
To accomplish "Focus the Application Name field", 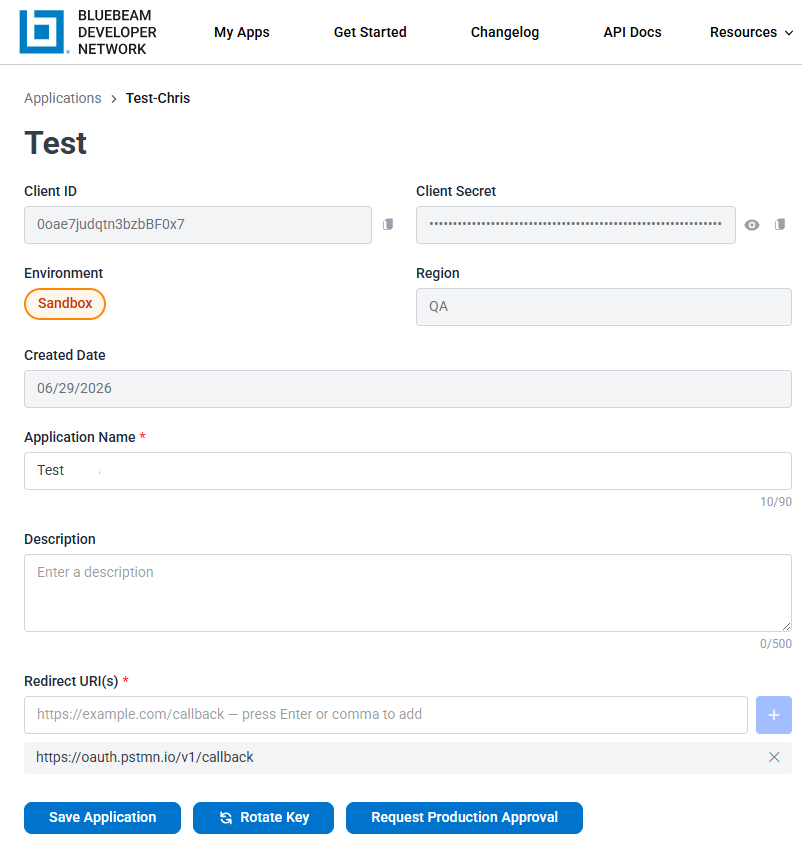I will pyautogui.click(x=407, y=470).
